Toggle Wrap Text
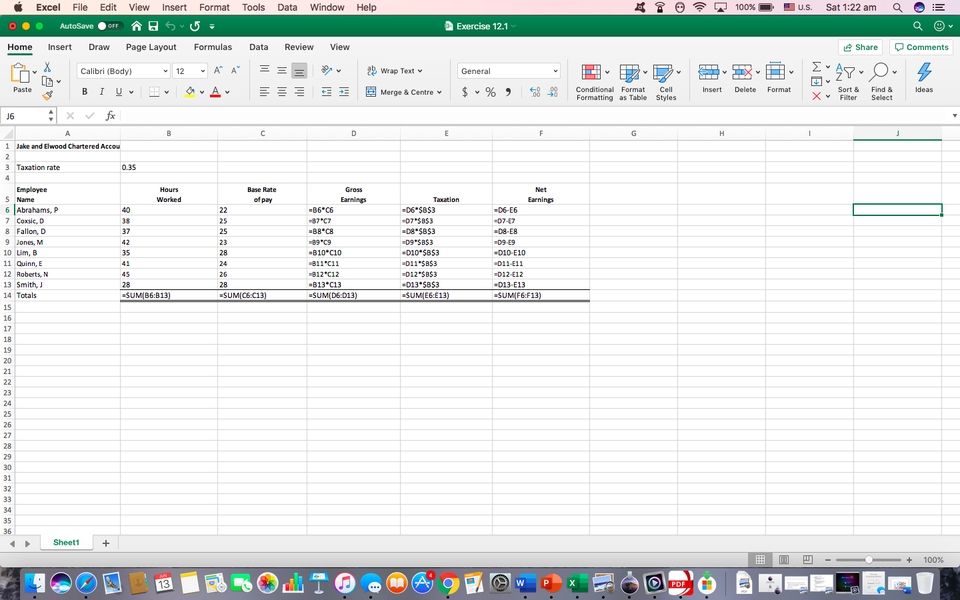 (x=395, y=71)
